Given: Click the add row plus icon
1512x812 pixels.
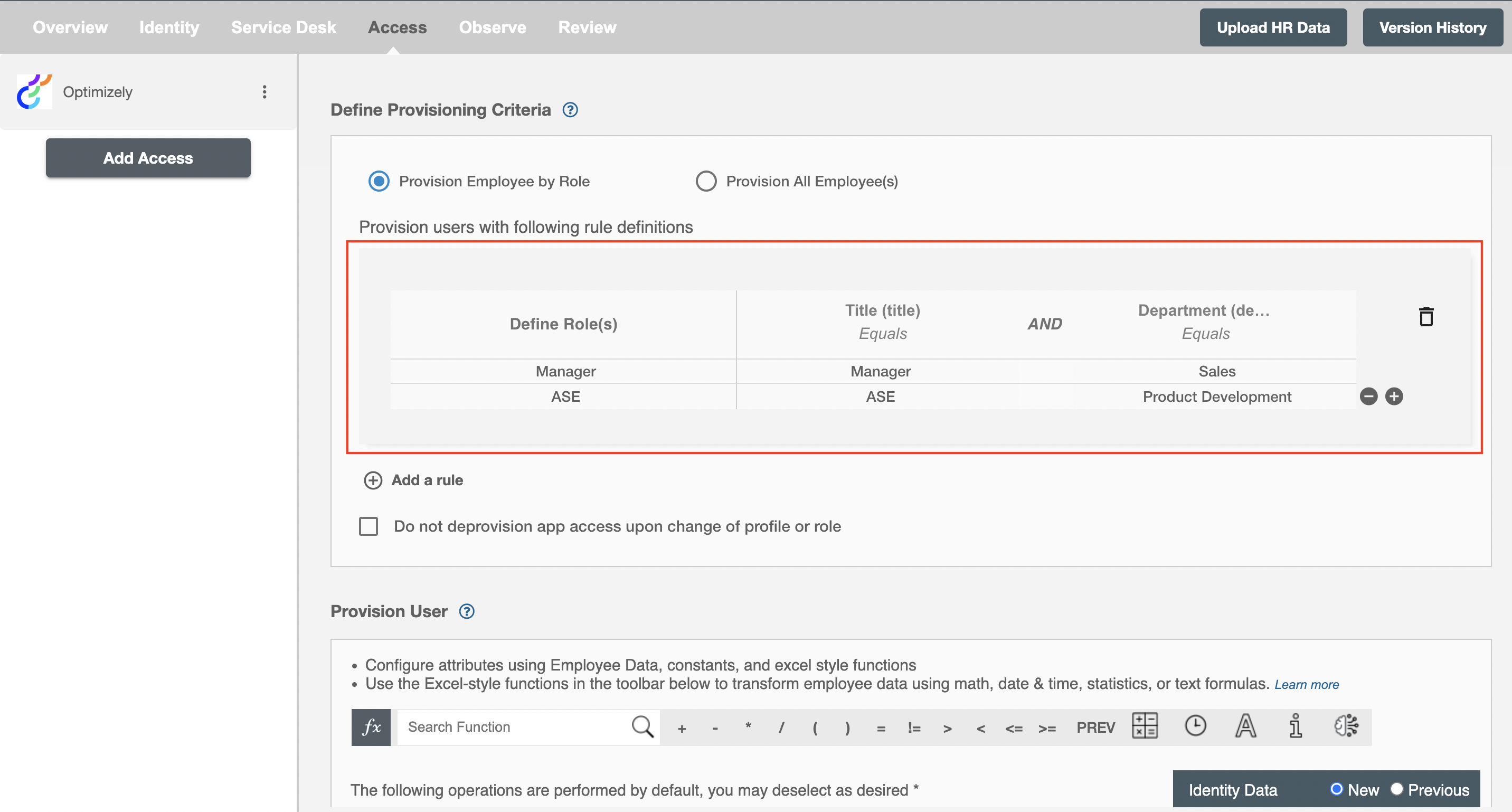Looking at the screenshot, I should pyautogui.click(x=1394, y=396).
